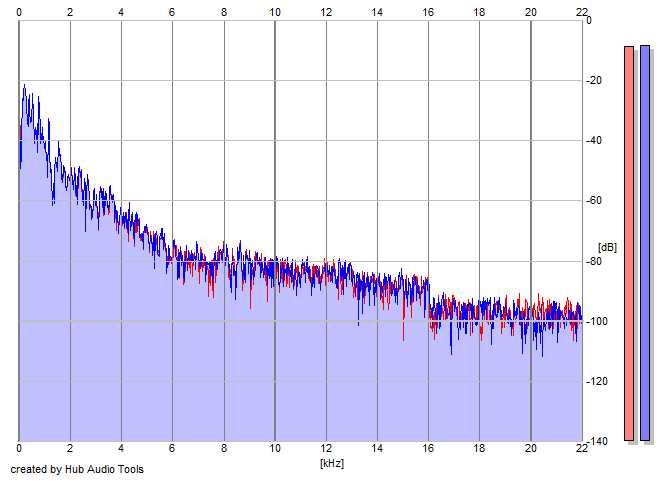This screenshot has width=664, height=481.
Task: Click the -120 dB scale label
Action: click(x=596, y=381)
